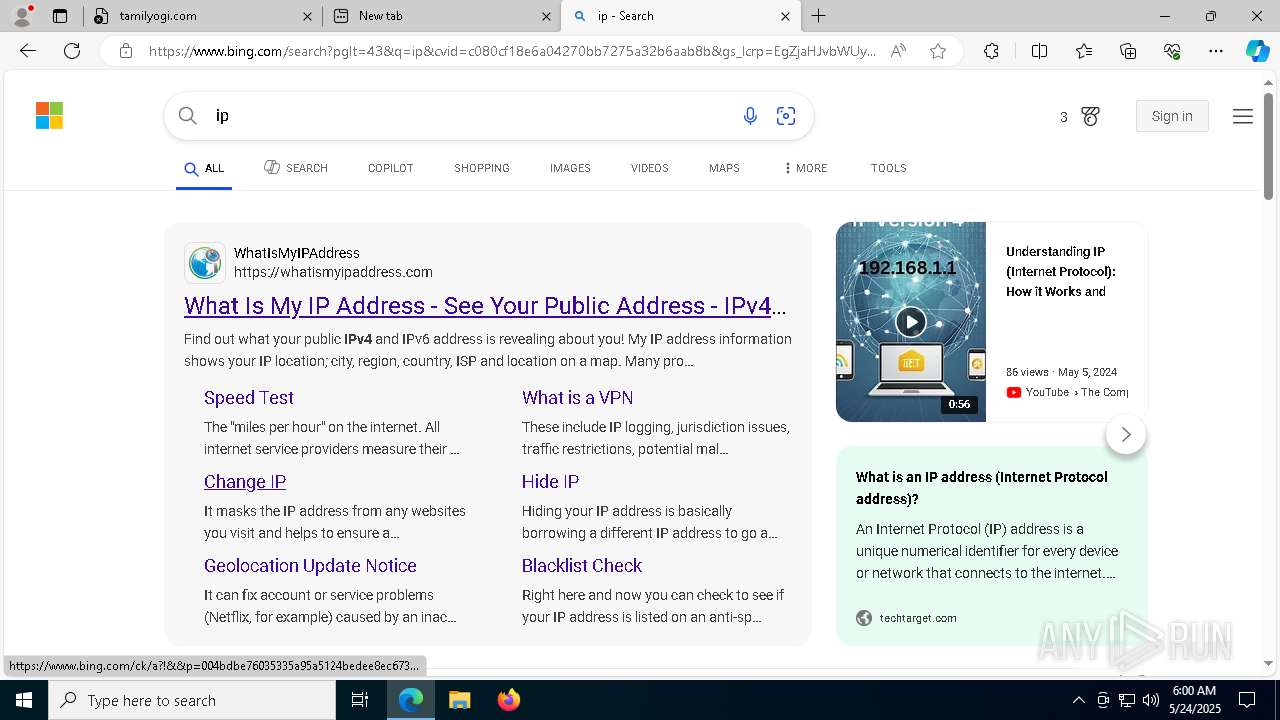This screenshot has height=720, width=1280.
Task: Open the network icon in system tray
Action: [1127, 700]
